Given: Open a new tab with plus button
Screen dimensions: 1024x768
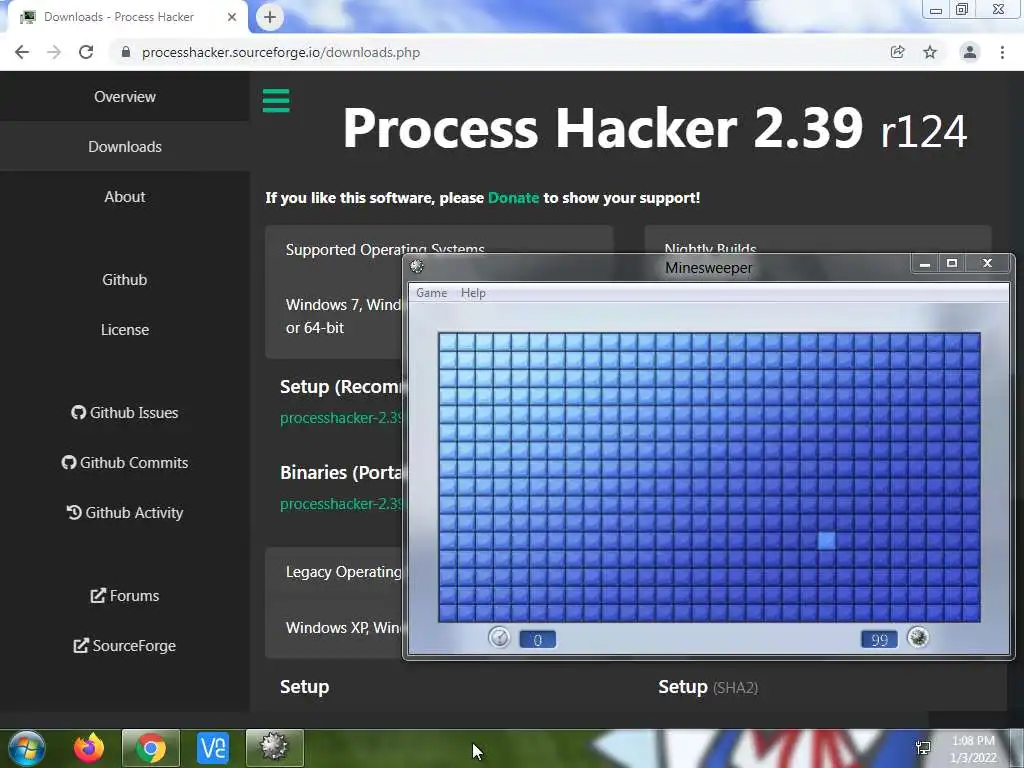Looking at the screenshot, I should 270,17.
